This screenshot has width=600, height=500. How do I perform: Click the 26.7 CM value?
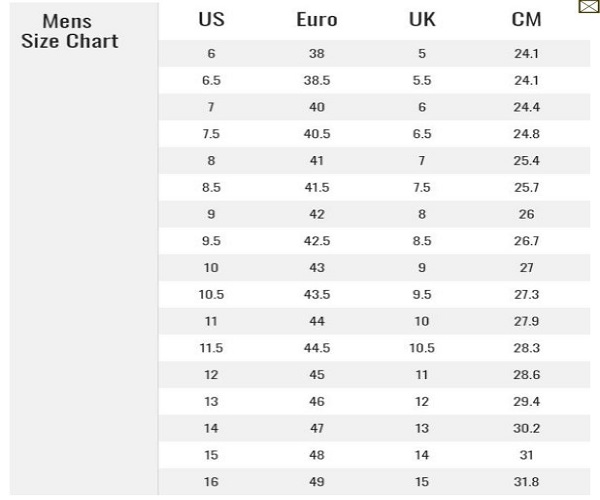coord(528,241)
